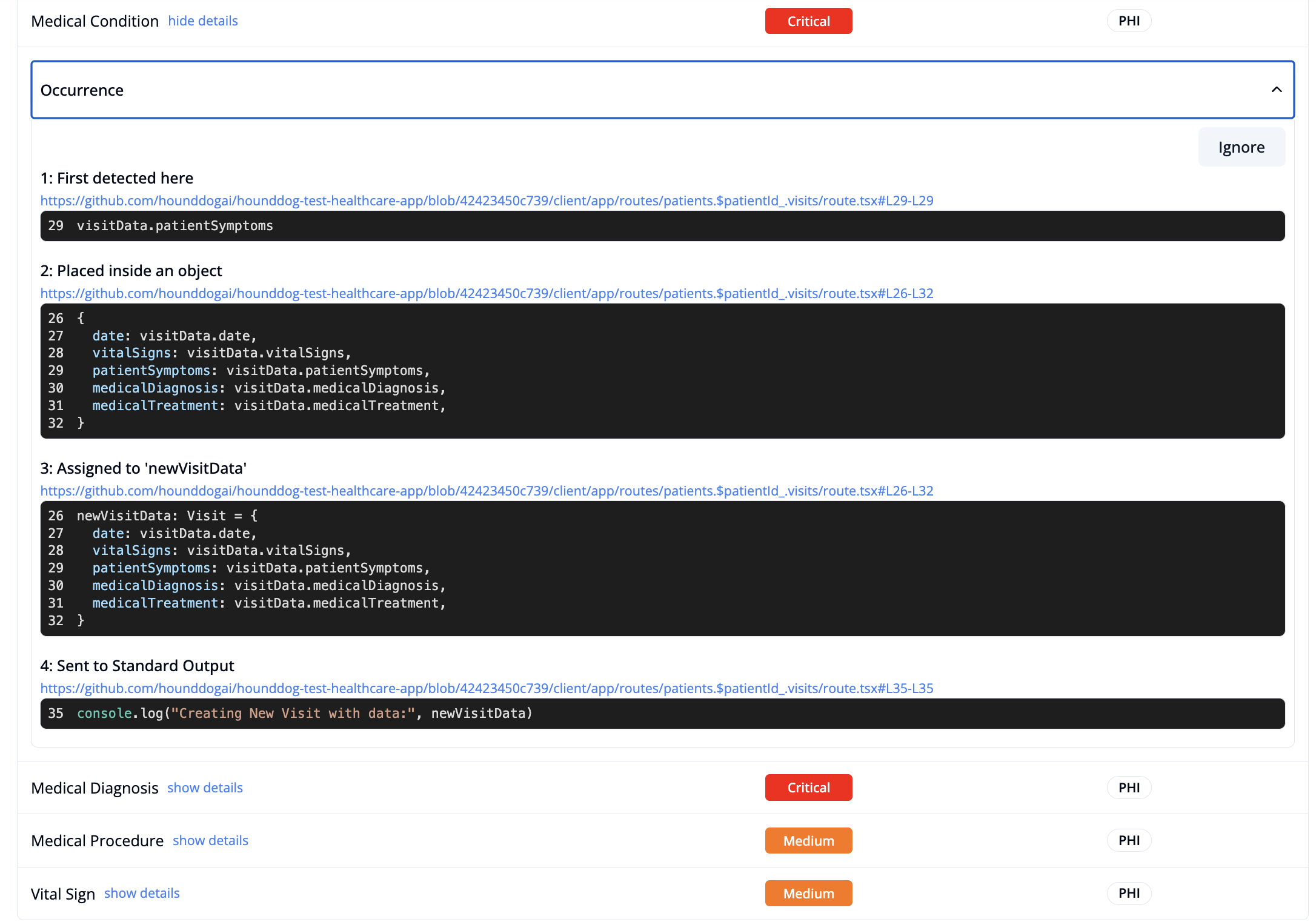Collapse the Occurrence panel chevron
The image size is (1316, 922).
1276,90
